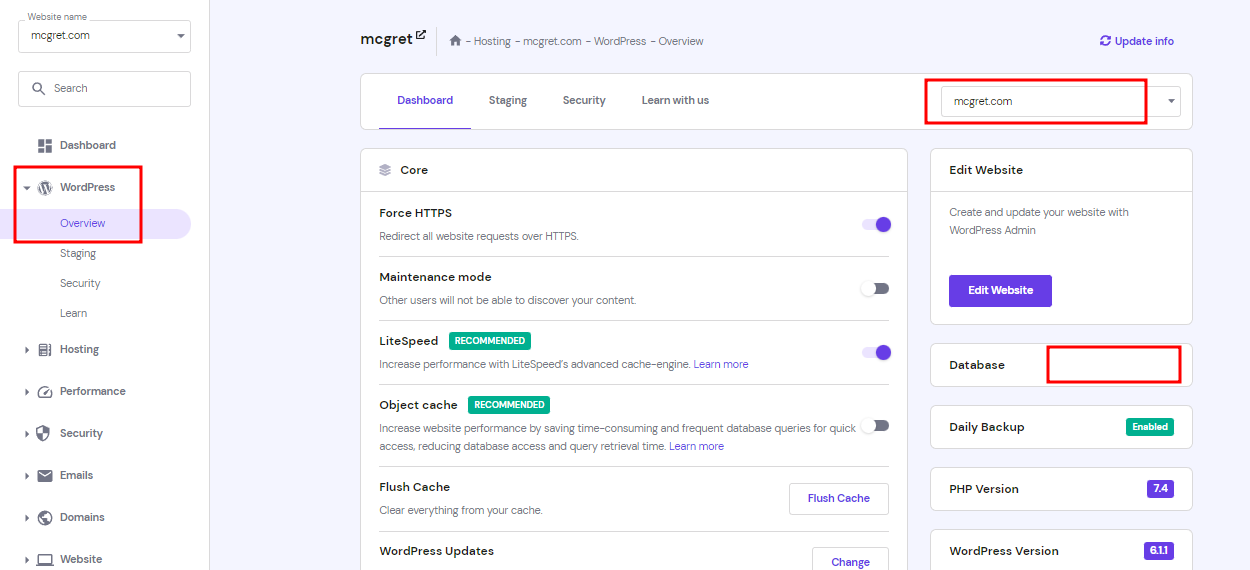The image size is (1250, 570).
Task: Open Learn more link under Object cache
Action: coord(697,446)
